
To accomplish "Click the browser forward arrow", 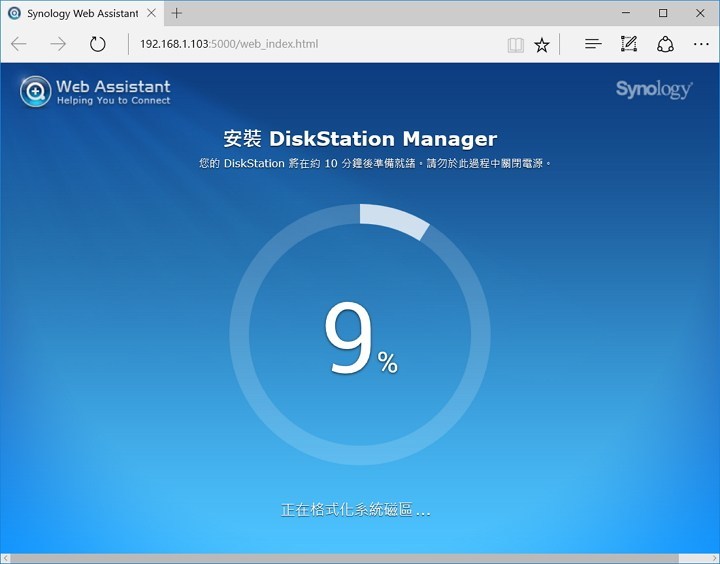I will pos(58,44).
